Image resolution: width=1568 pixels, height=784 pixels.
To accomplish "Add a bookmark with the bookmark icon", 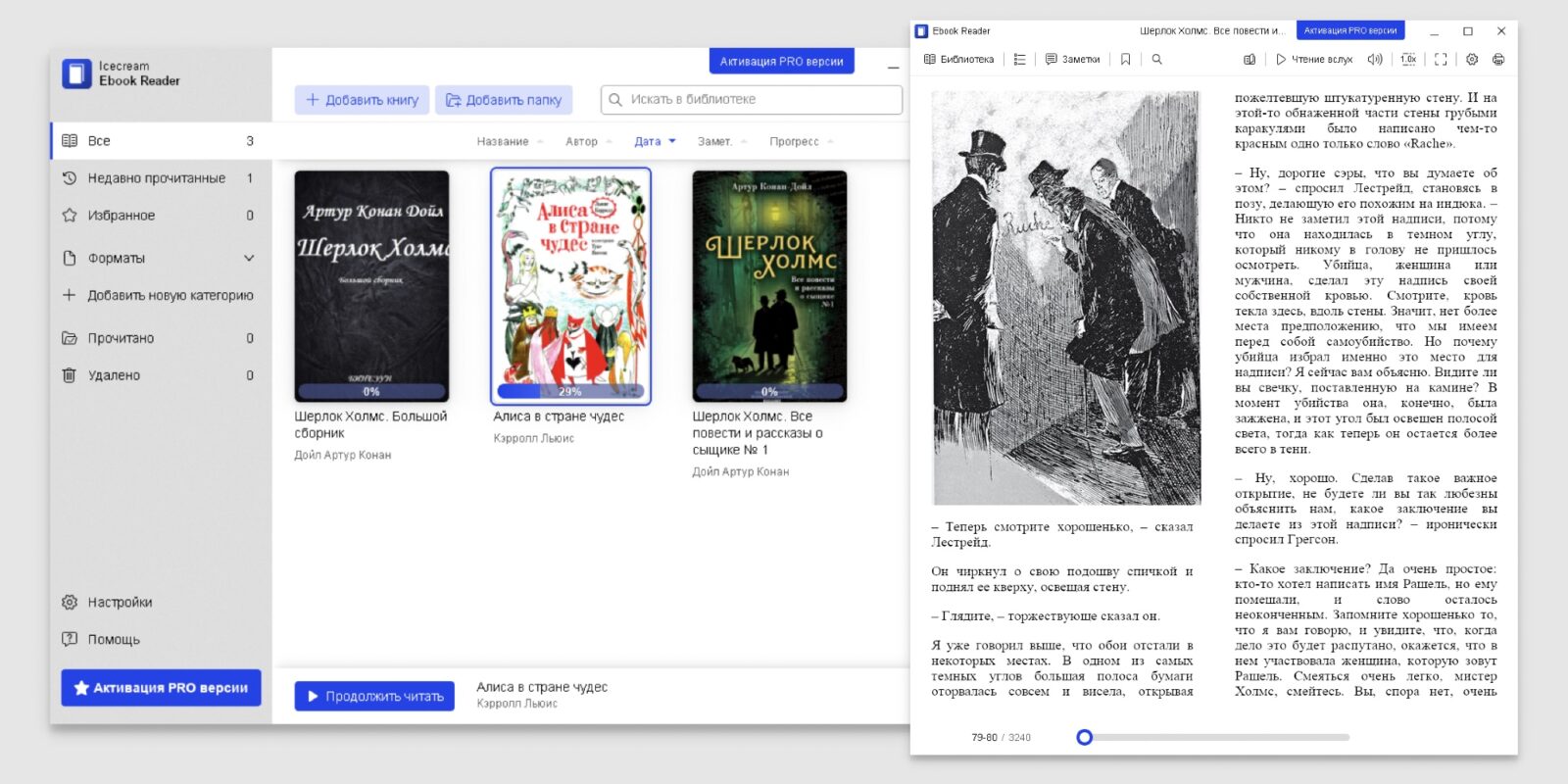I will (x=1125, y=59).
